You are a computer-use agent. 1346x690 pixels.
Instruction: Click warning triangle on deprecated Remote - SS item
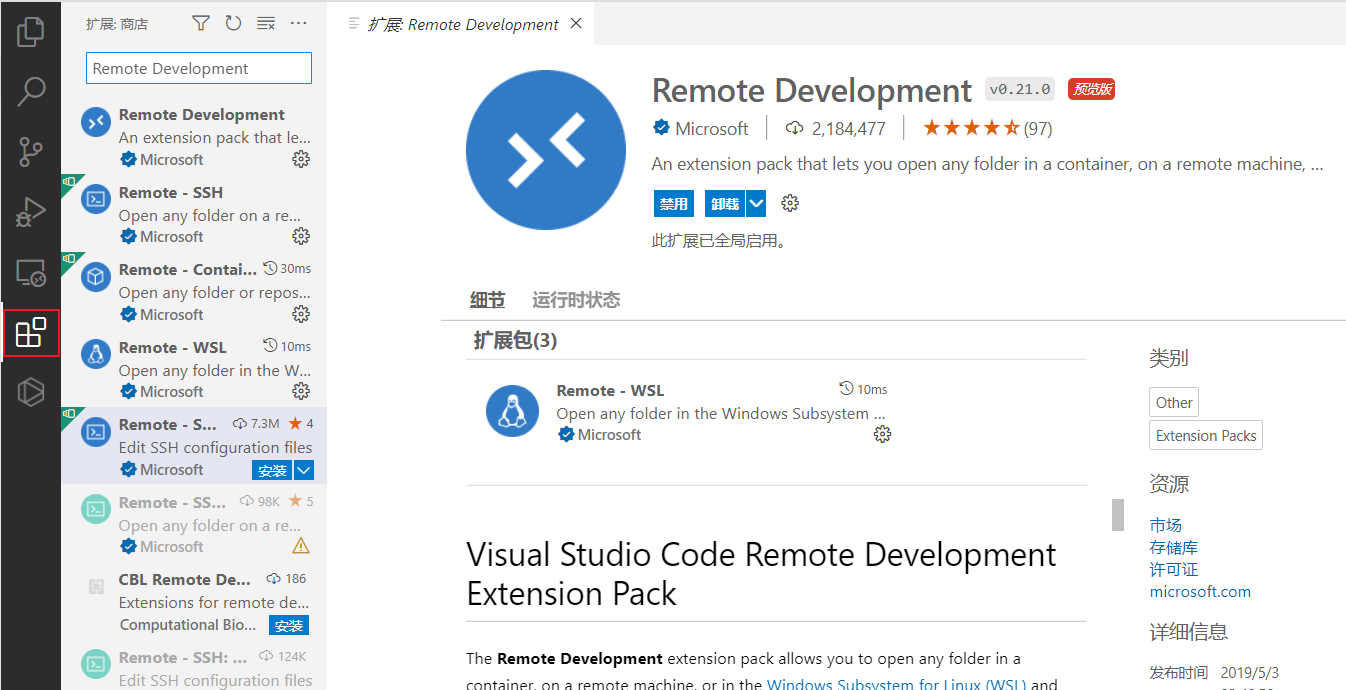(x=301, y=546)
